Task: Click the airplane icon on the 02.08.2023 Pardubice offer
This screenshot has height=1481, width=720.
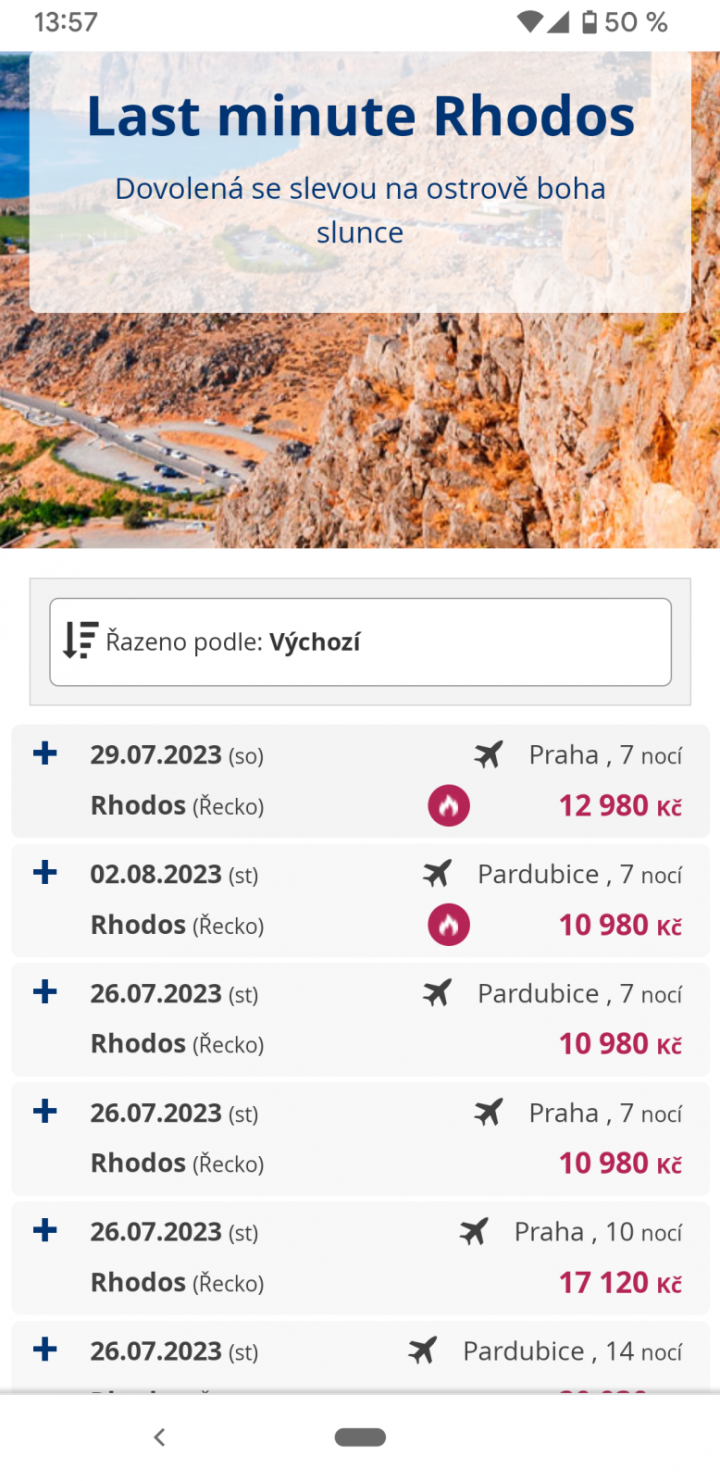Action: [x=437, y=874]
